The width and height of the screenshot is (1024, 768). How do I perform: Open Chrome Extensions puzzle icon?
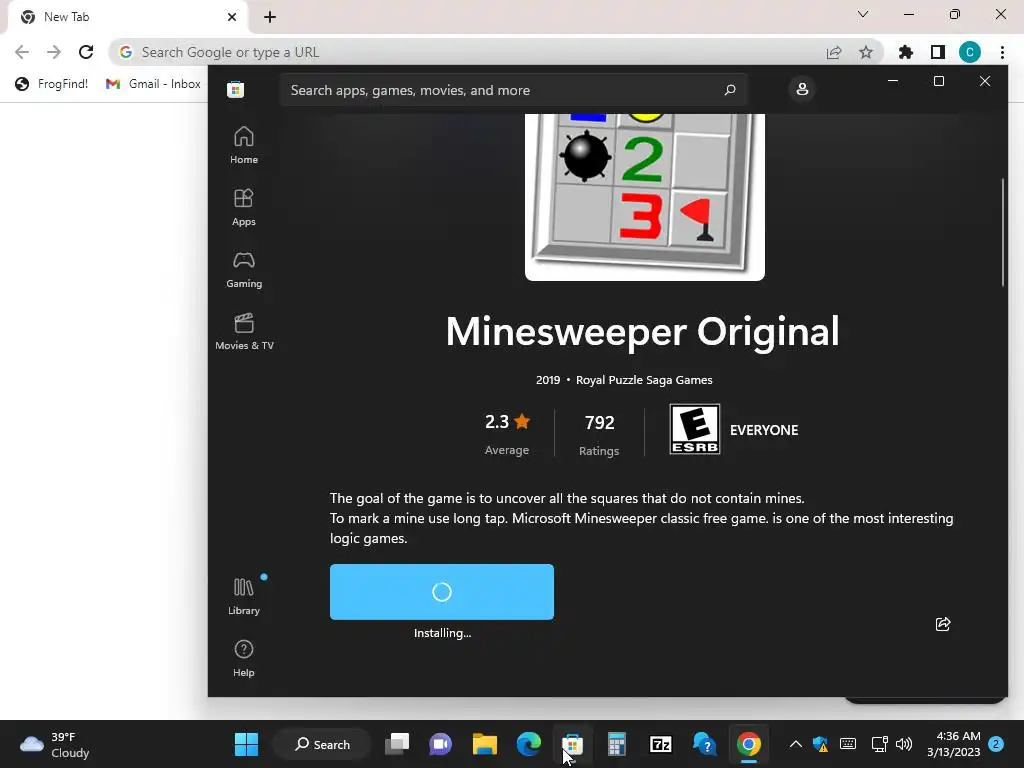(905, 52)
